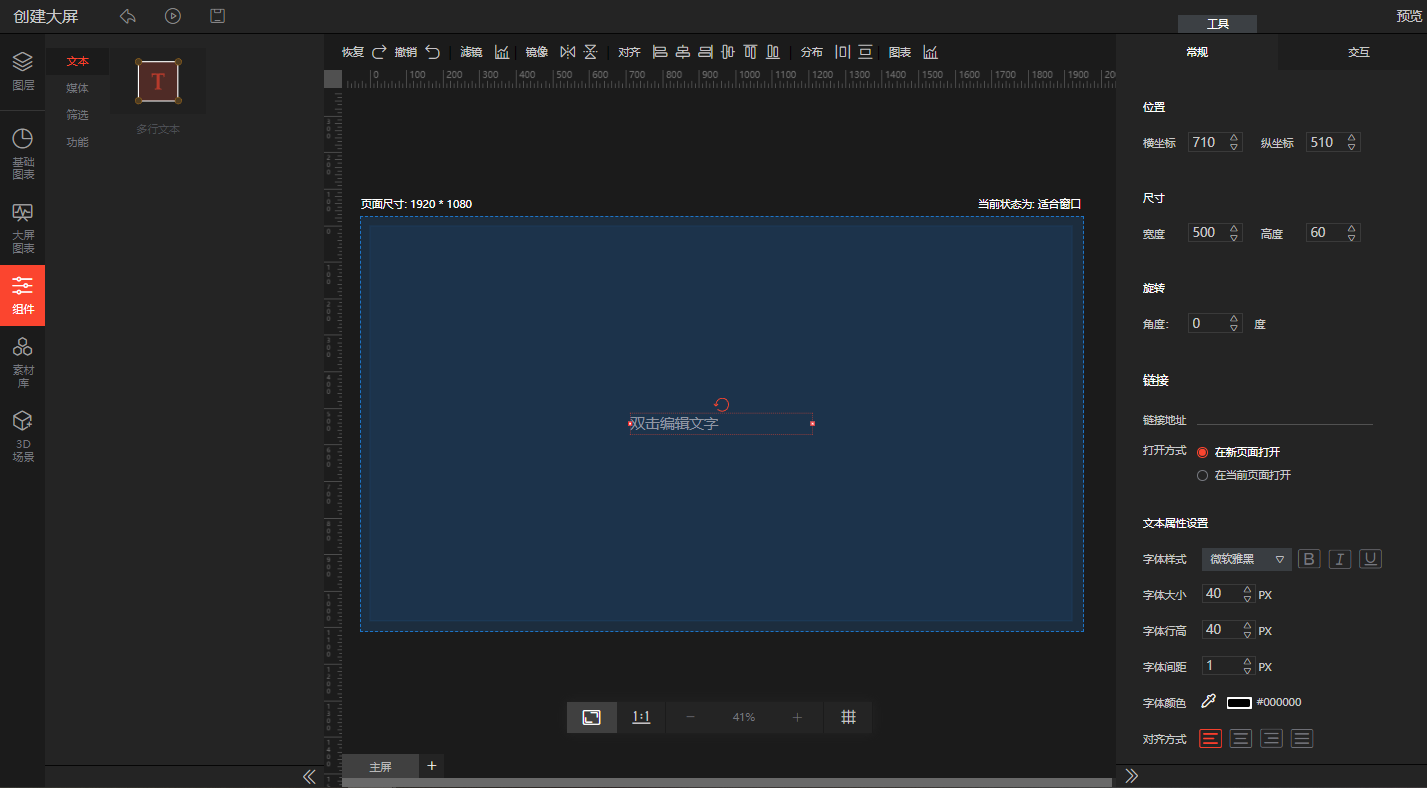Set text alignment to center
This screenshot has height=788, width=1427.
pos(1241,739)
